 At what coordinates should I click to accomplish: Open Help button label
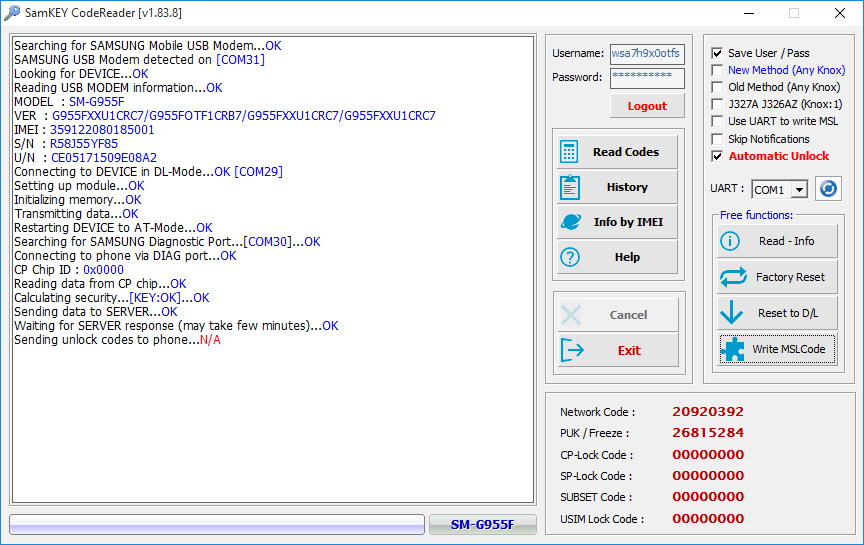pos(627,257)
